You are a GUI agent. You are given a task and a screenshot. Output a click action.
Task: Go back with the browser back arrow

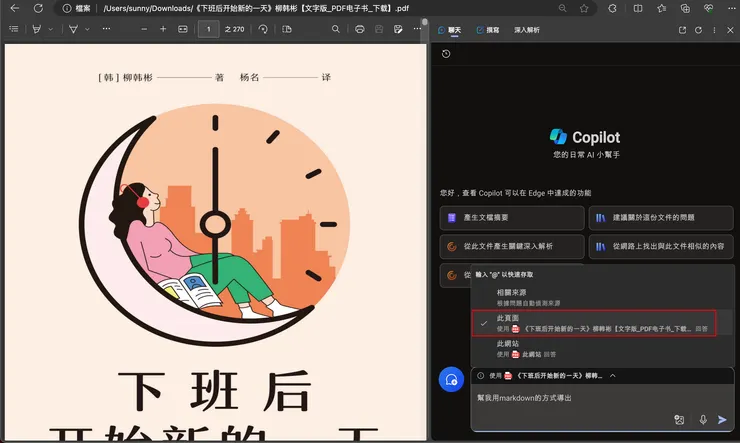tap(15, 8)
